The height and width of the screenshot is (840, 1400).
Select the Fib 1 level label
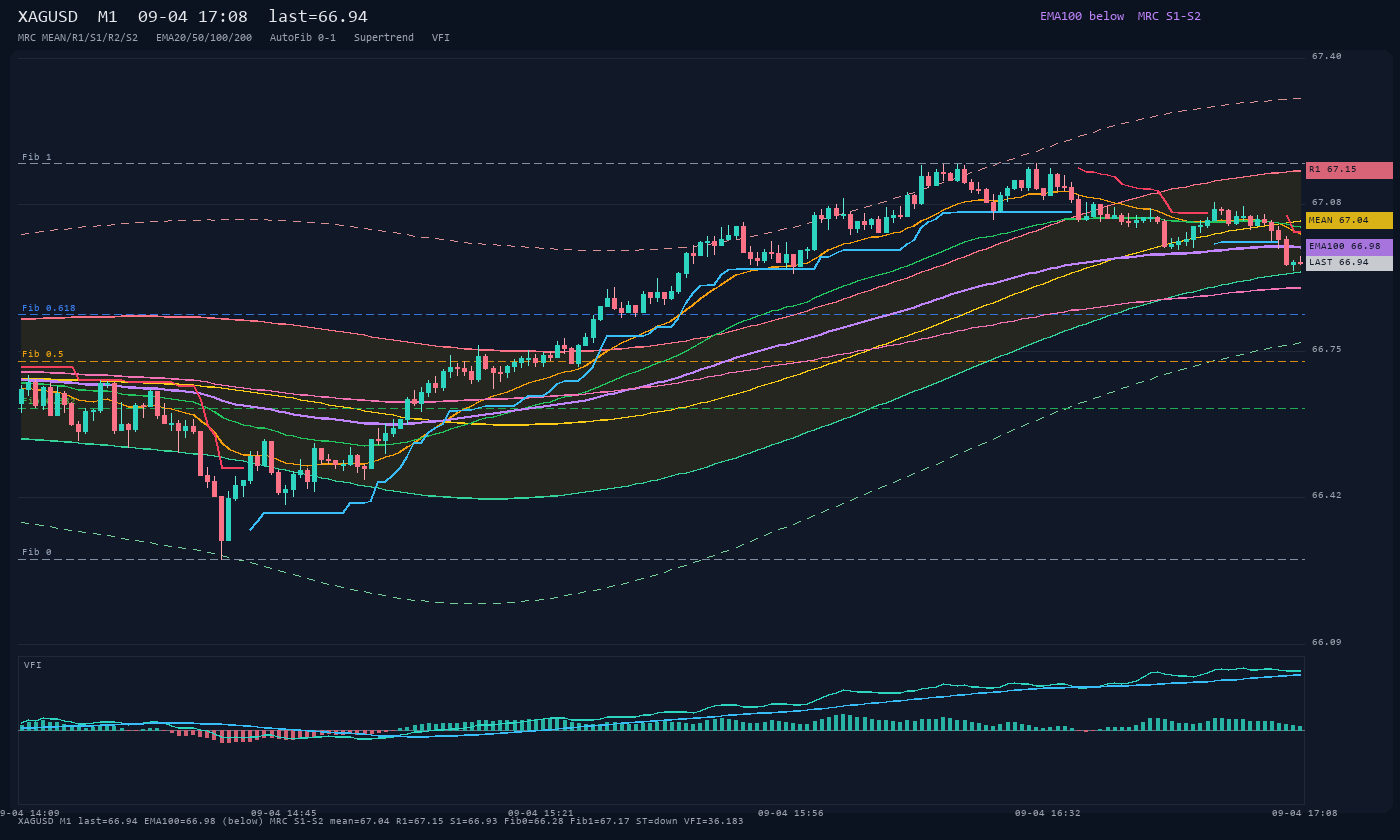37,157
